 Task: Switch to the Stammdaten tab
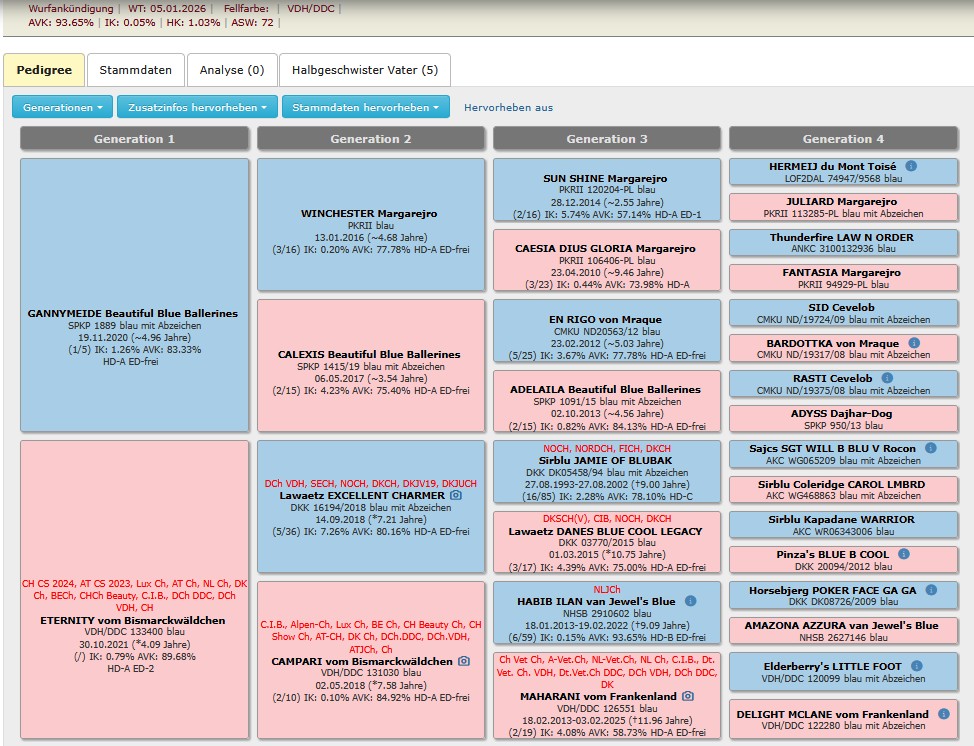click(135, 70)
